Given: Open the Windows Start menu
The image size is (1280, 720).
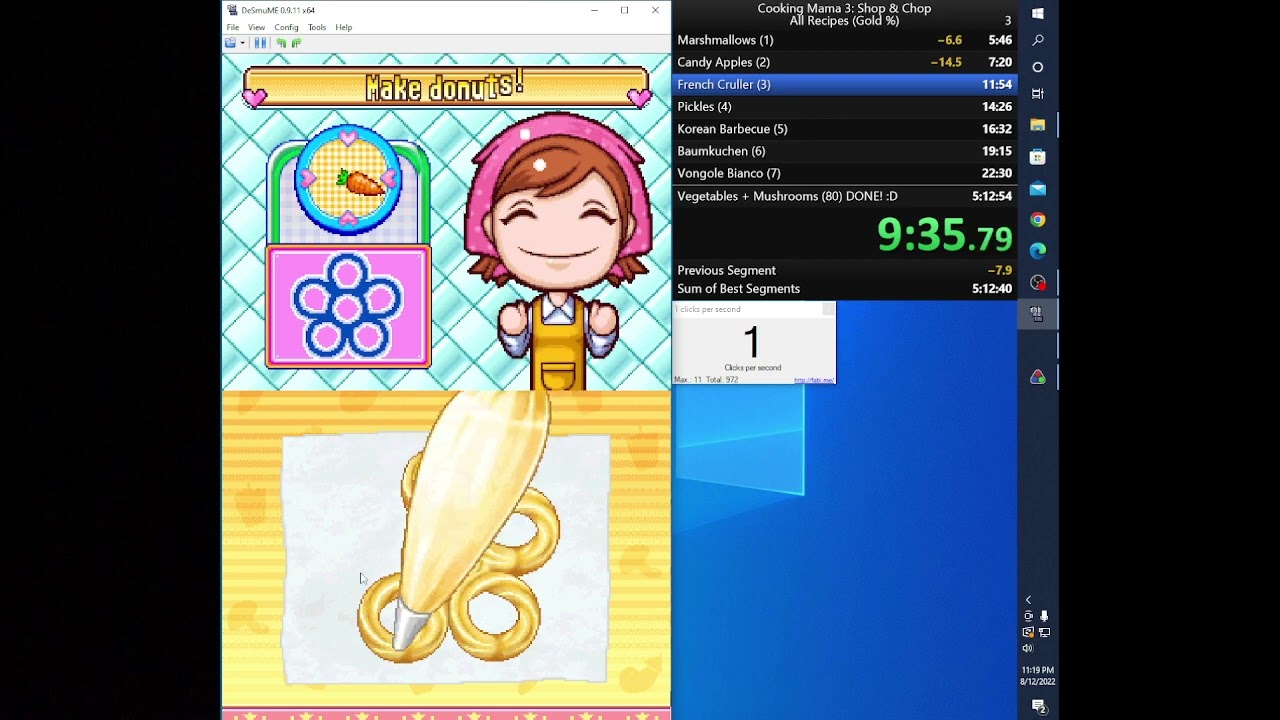Looking at the screenshot, I should (1037, 13).
